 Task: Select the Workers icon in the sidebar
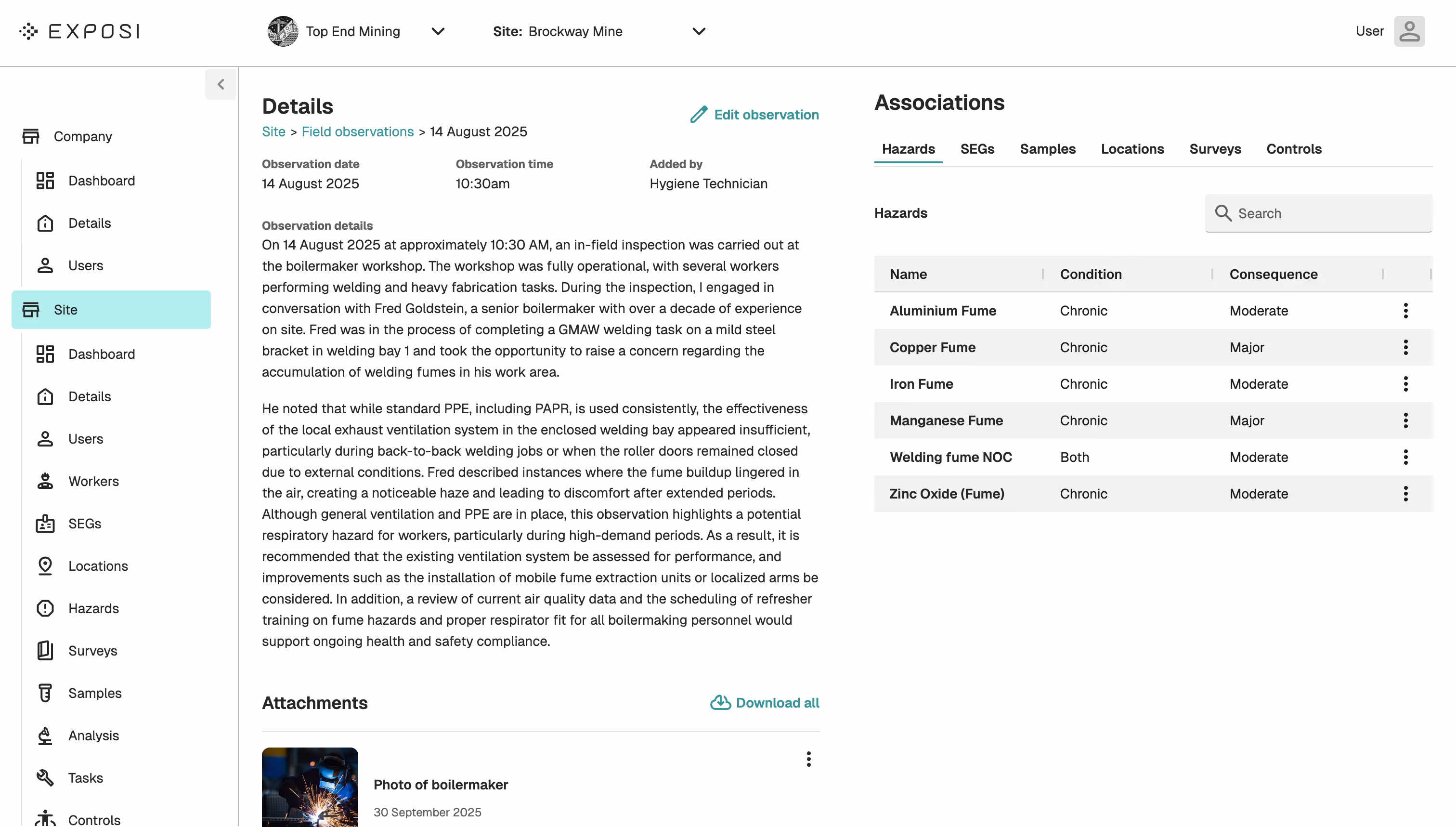point(45,481)
